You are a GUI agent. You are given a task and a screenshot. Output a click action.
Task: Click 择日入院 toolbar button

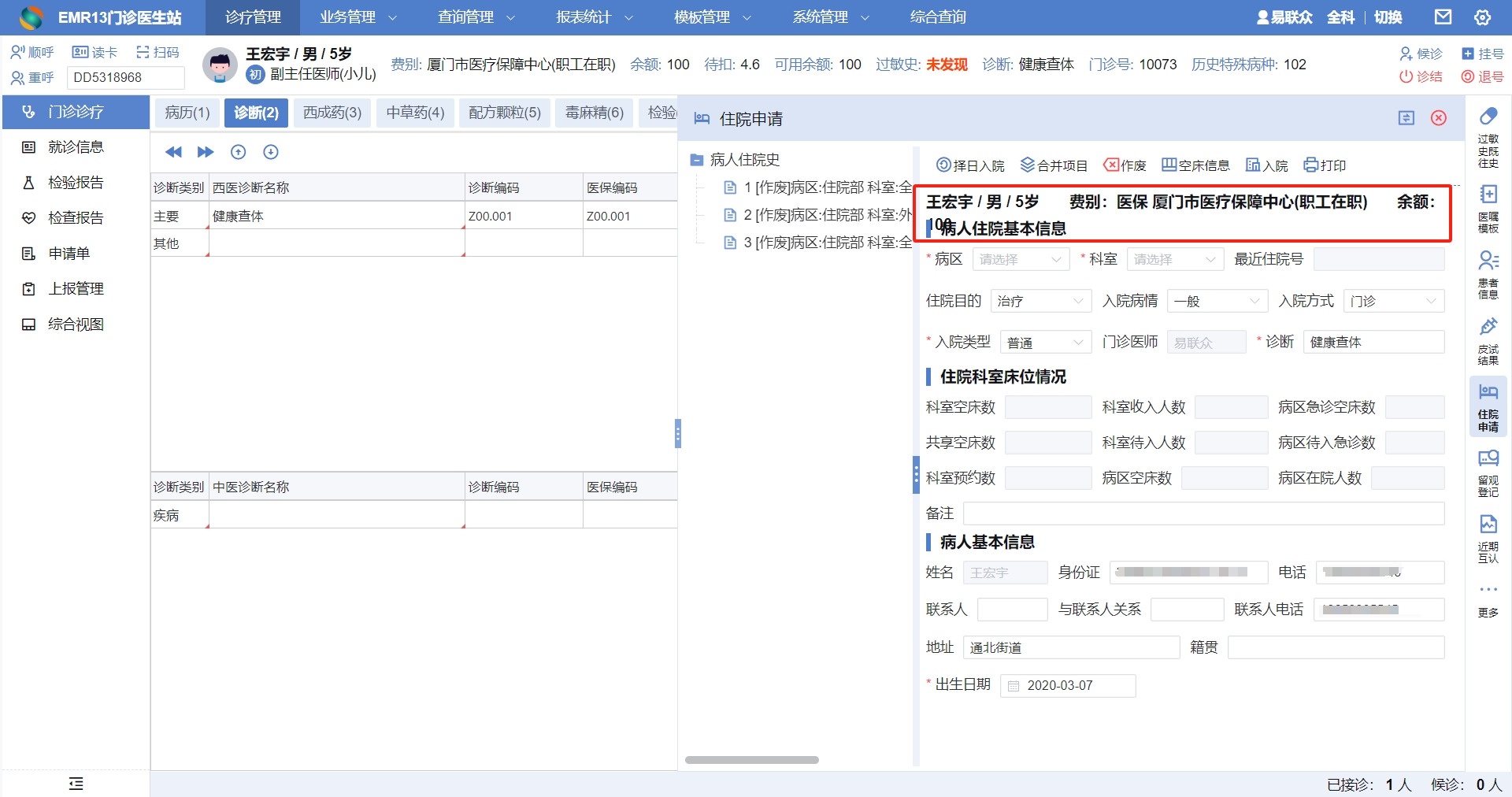tap(970, 165)
